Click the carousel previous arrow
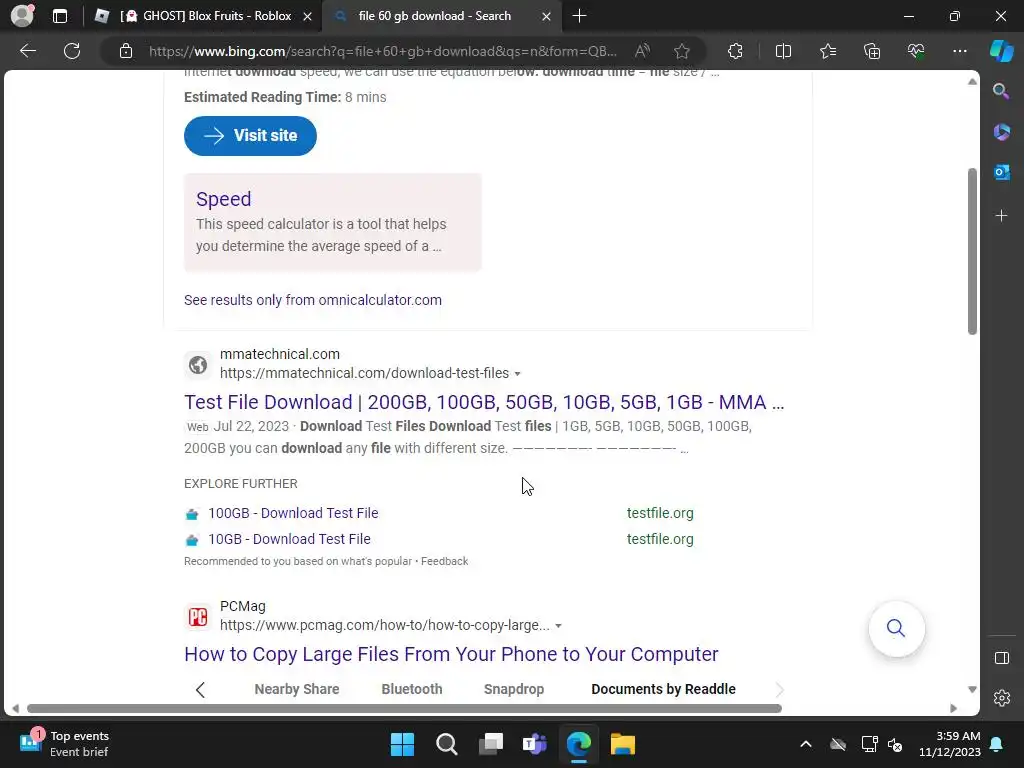The height and width of the screenshot is (768, 1024). coord(200,690)
